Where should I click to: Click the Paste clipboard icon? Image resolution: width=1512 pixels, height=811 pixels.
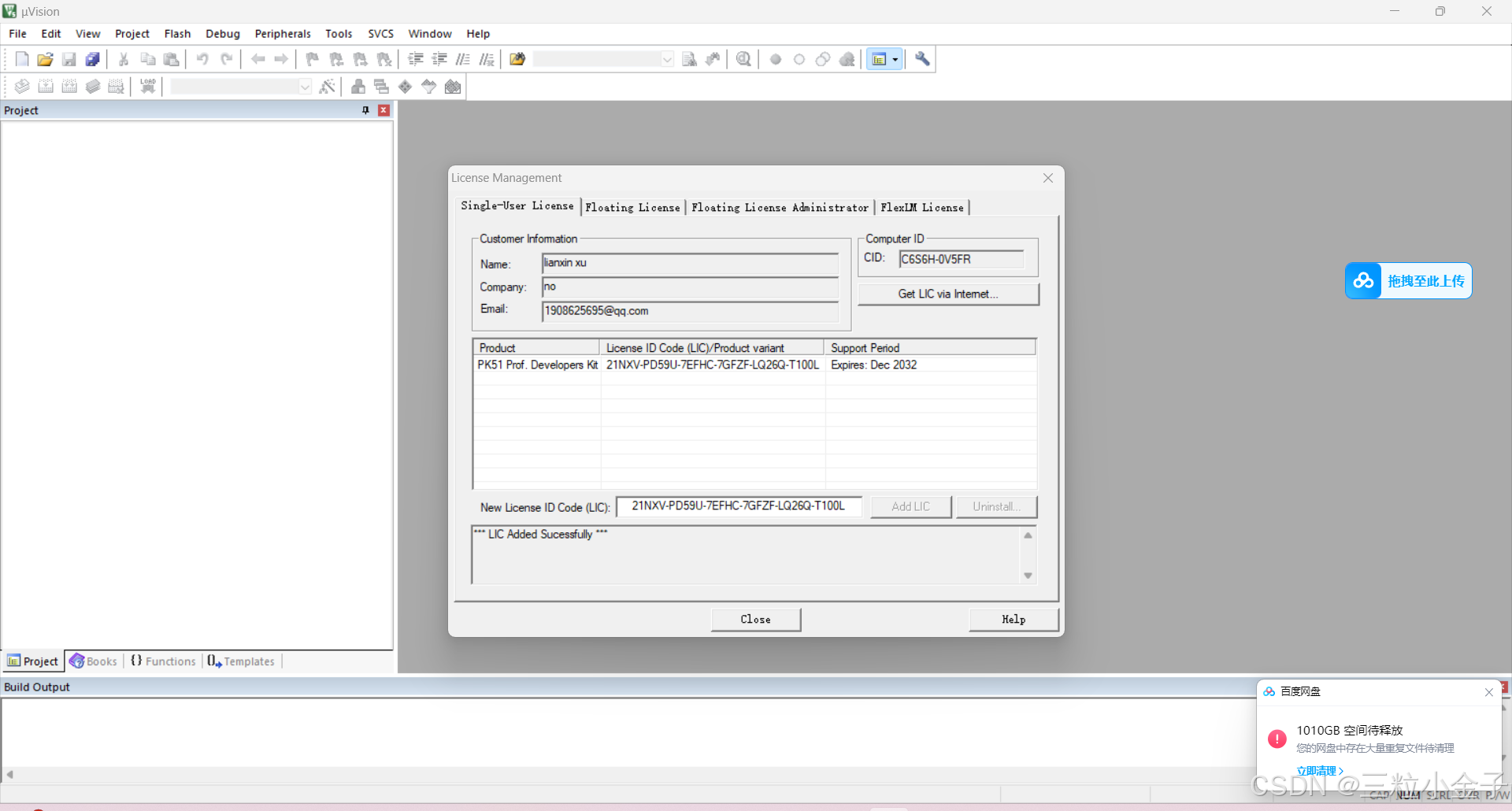tap(171, 59)
